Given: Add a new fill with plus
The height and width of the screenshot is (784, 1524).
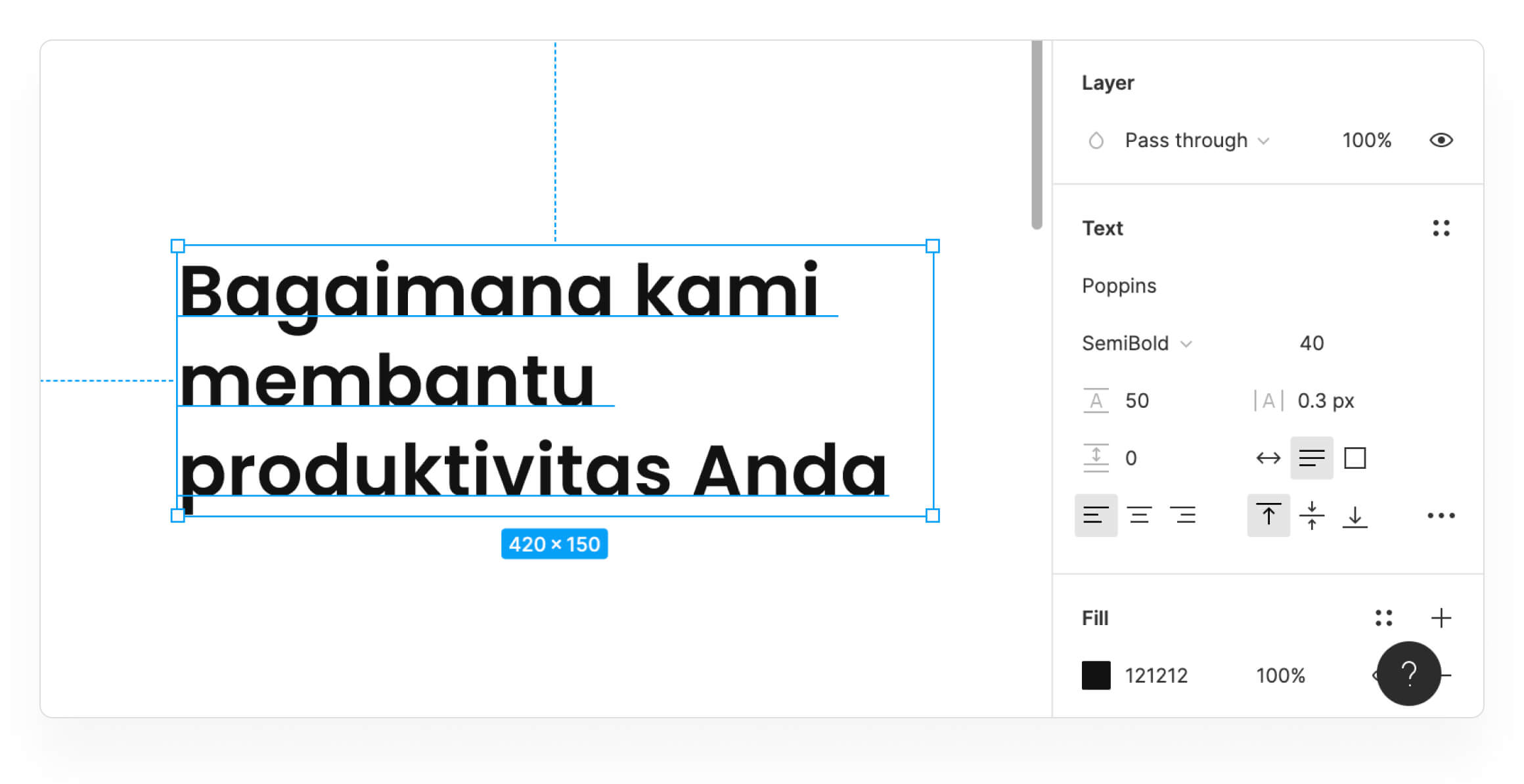Looking at the screenshot, I should pos(1441,618).
